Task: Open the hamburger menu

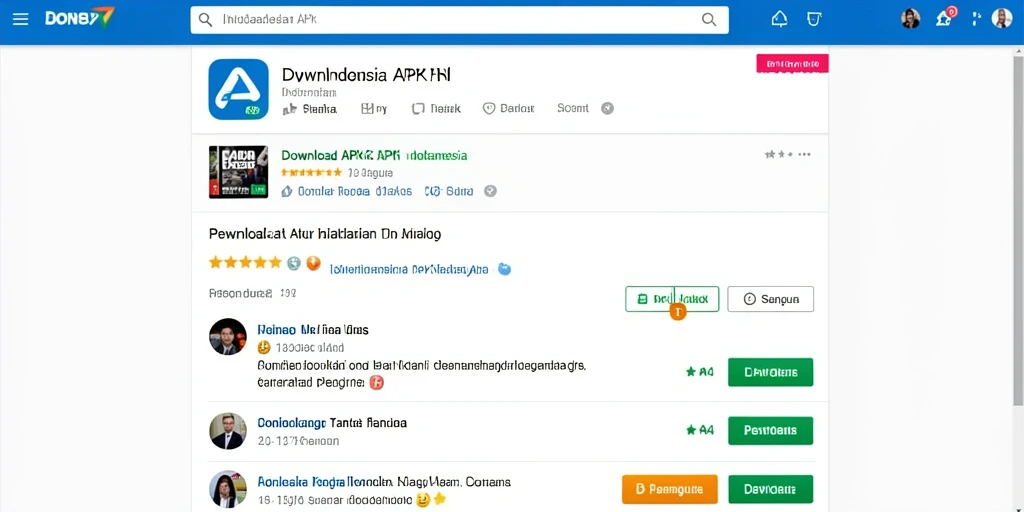Action: point(20,19)
